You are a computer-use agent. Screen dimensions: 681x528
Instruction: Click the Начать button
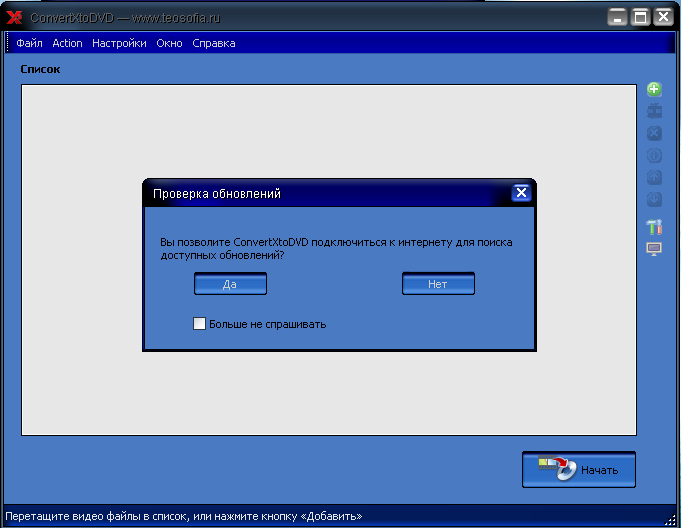click(x=578, y=469)
